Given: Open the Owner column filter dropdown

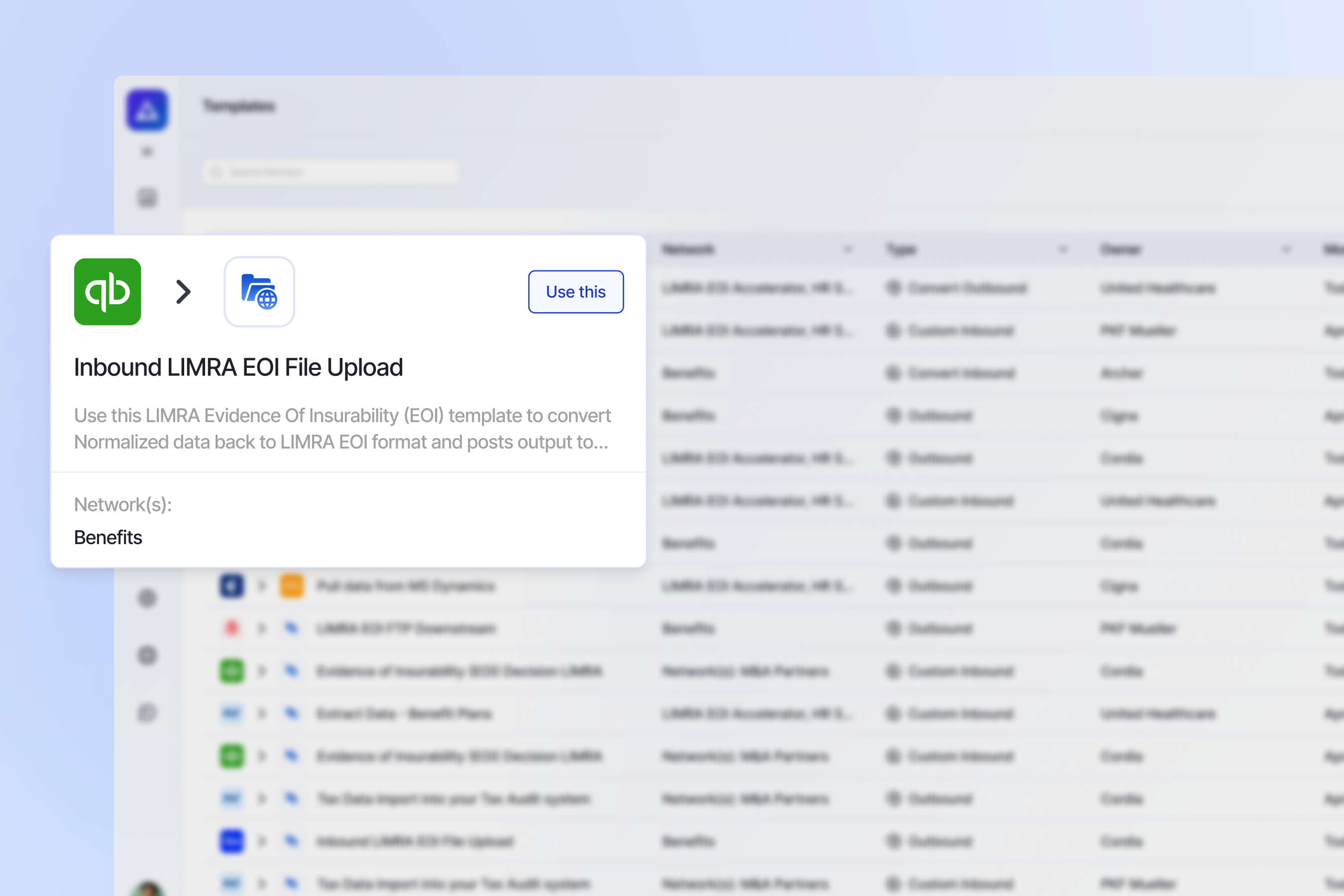Looking at the screenshot, I should pos(1286,250).
